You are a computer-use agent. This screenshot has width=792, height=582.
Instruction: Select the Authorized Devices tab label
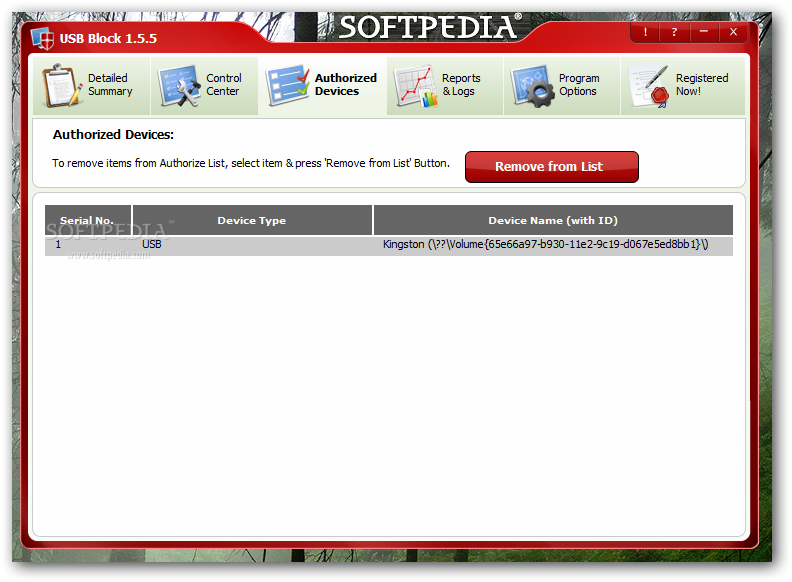tap(345, 85)
